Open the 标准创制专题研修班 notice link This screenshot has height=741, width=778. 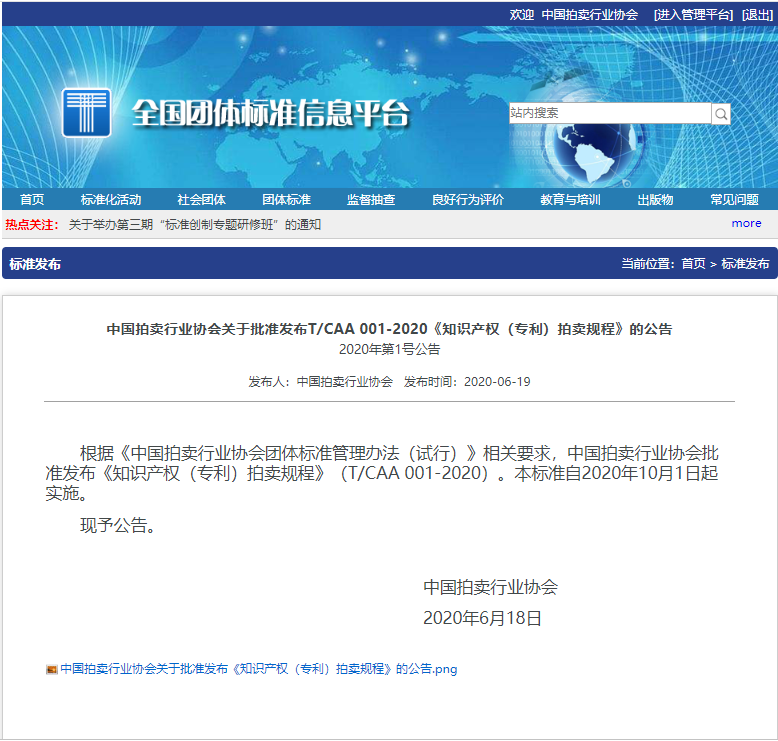[194, 225]
